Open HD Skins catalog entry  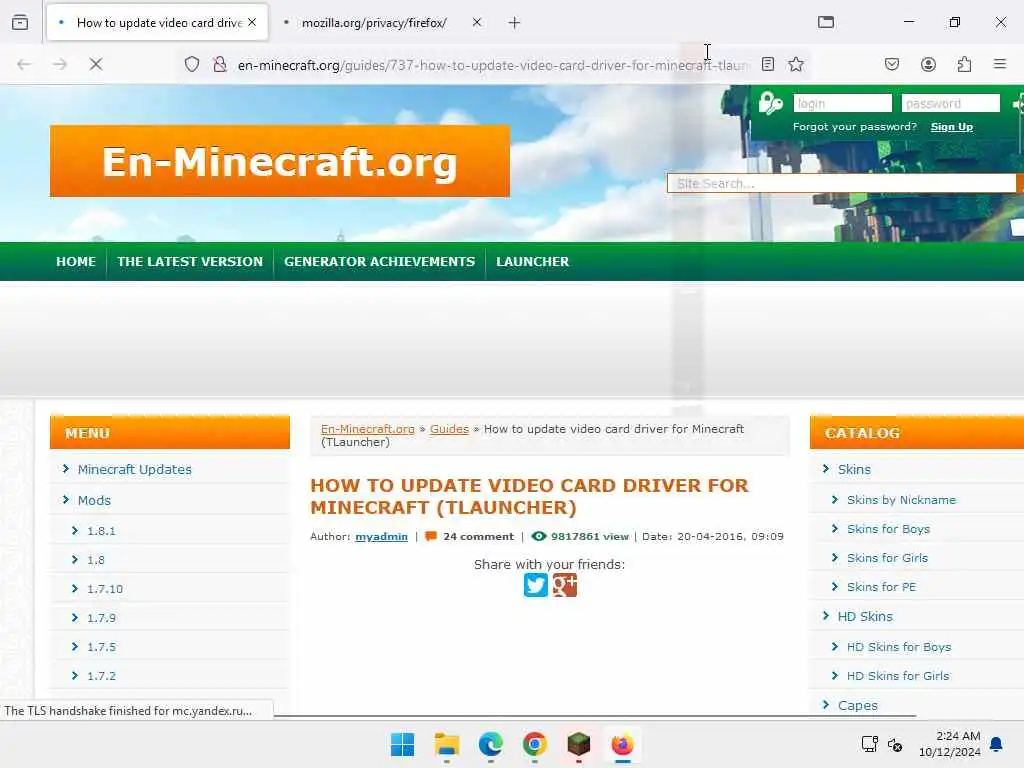pos(865,616)
